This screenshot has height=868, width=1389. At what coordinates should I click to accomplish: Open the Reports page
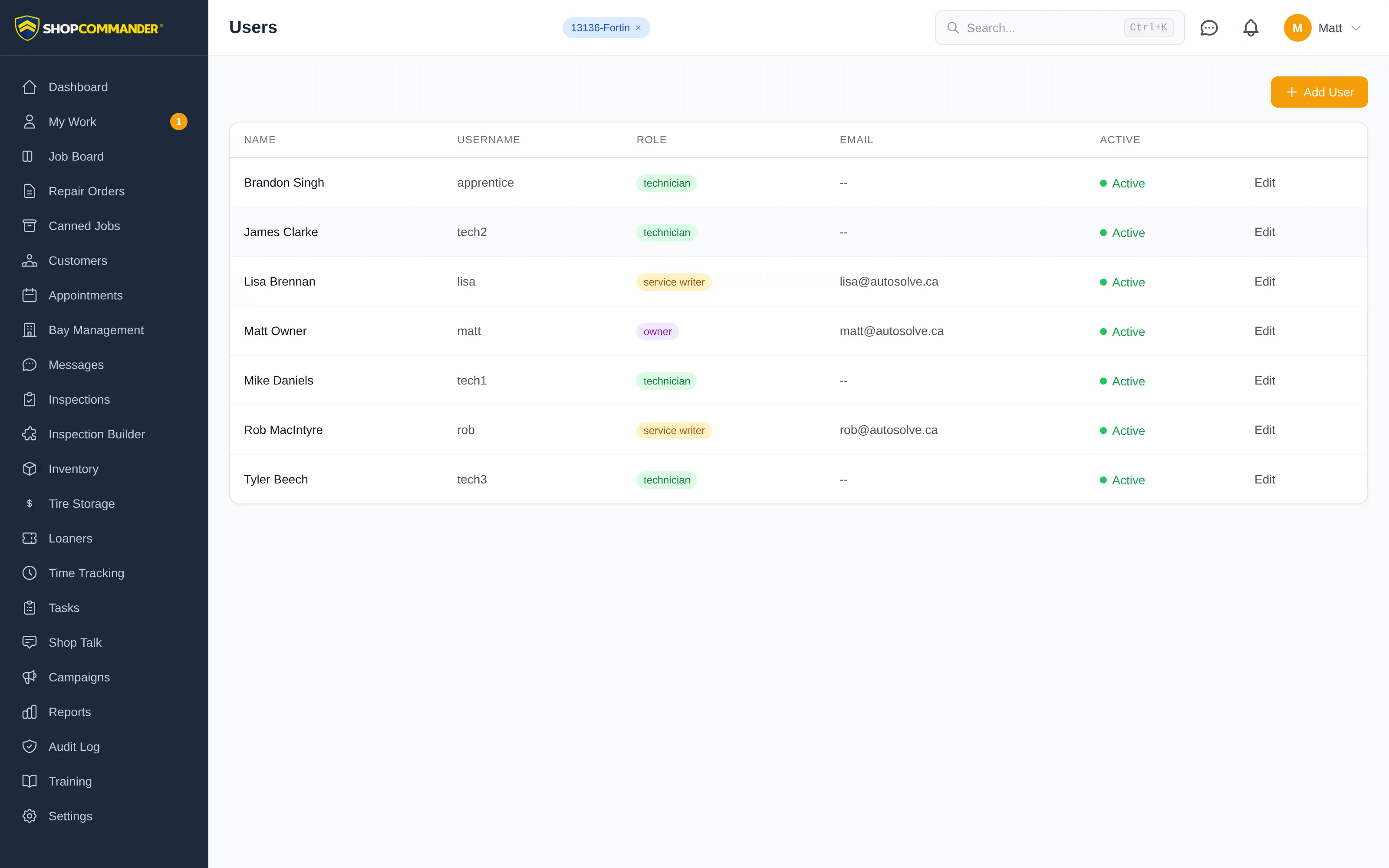(104, 712)
